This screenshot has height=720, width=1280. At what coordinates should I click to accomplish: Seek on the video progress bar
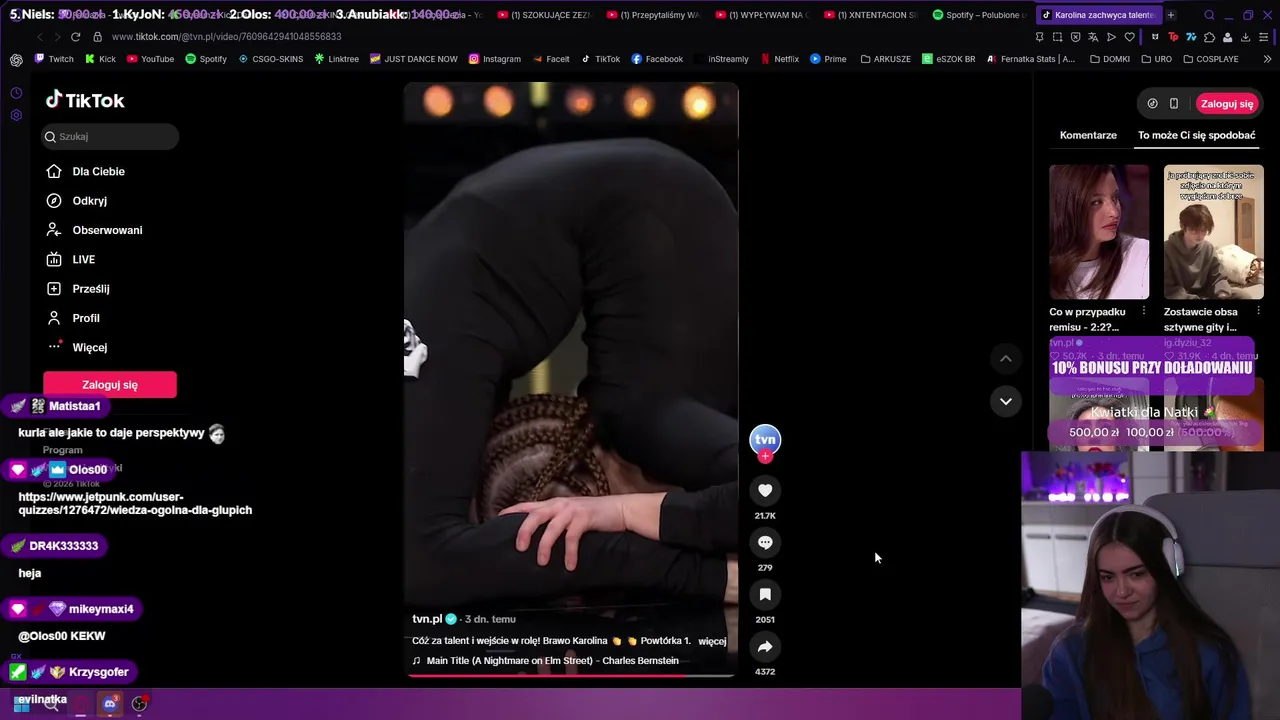pos(571,676)
